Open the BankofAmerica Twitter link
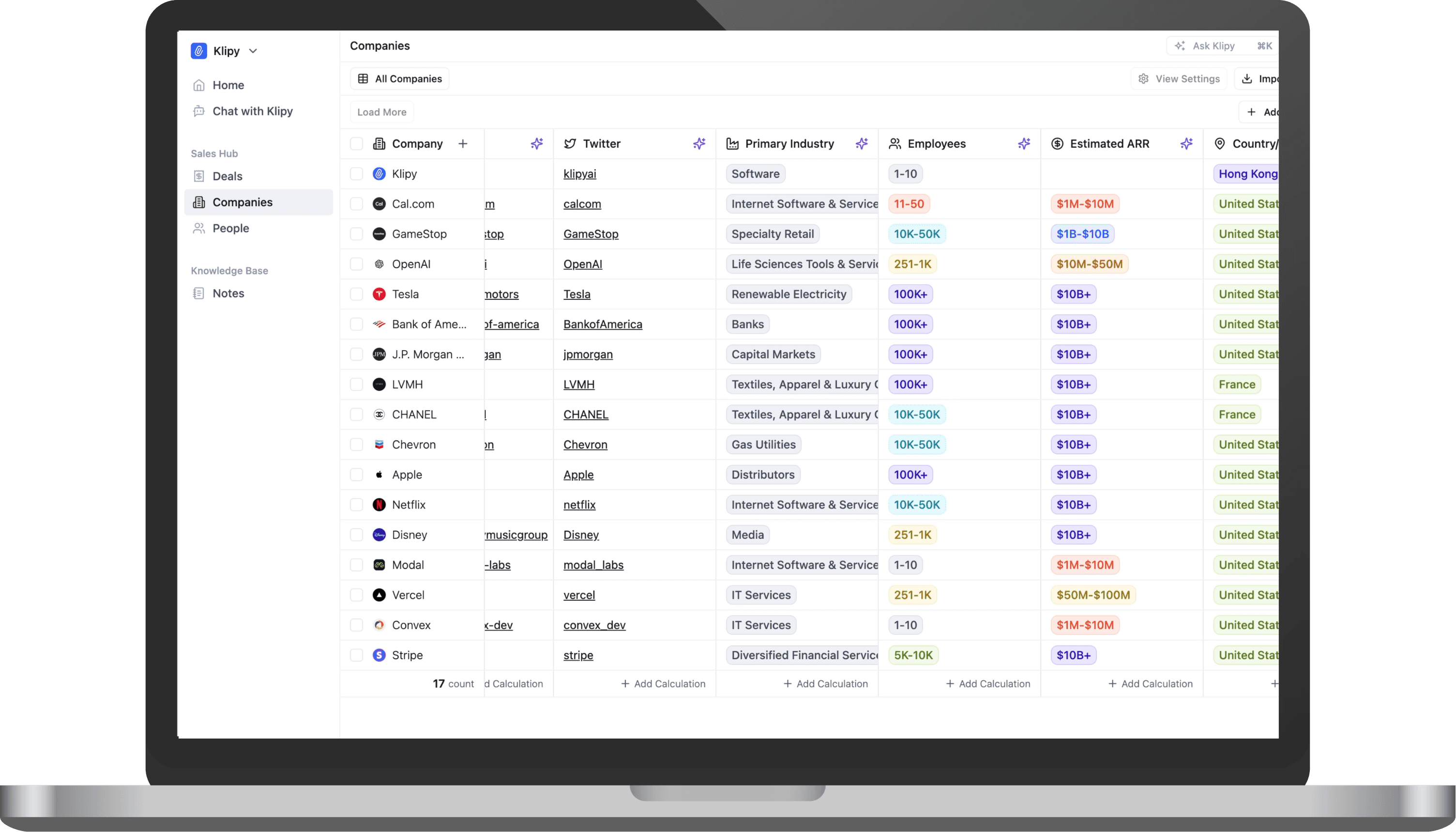 point(602,324)
